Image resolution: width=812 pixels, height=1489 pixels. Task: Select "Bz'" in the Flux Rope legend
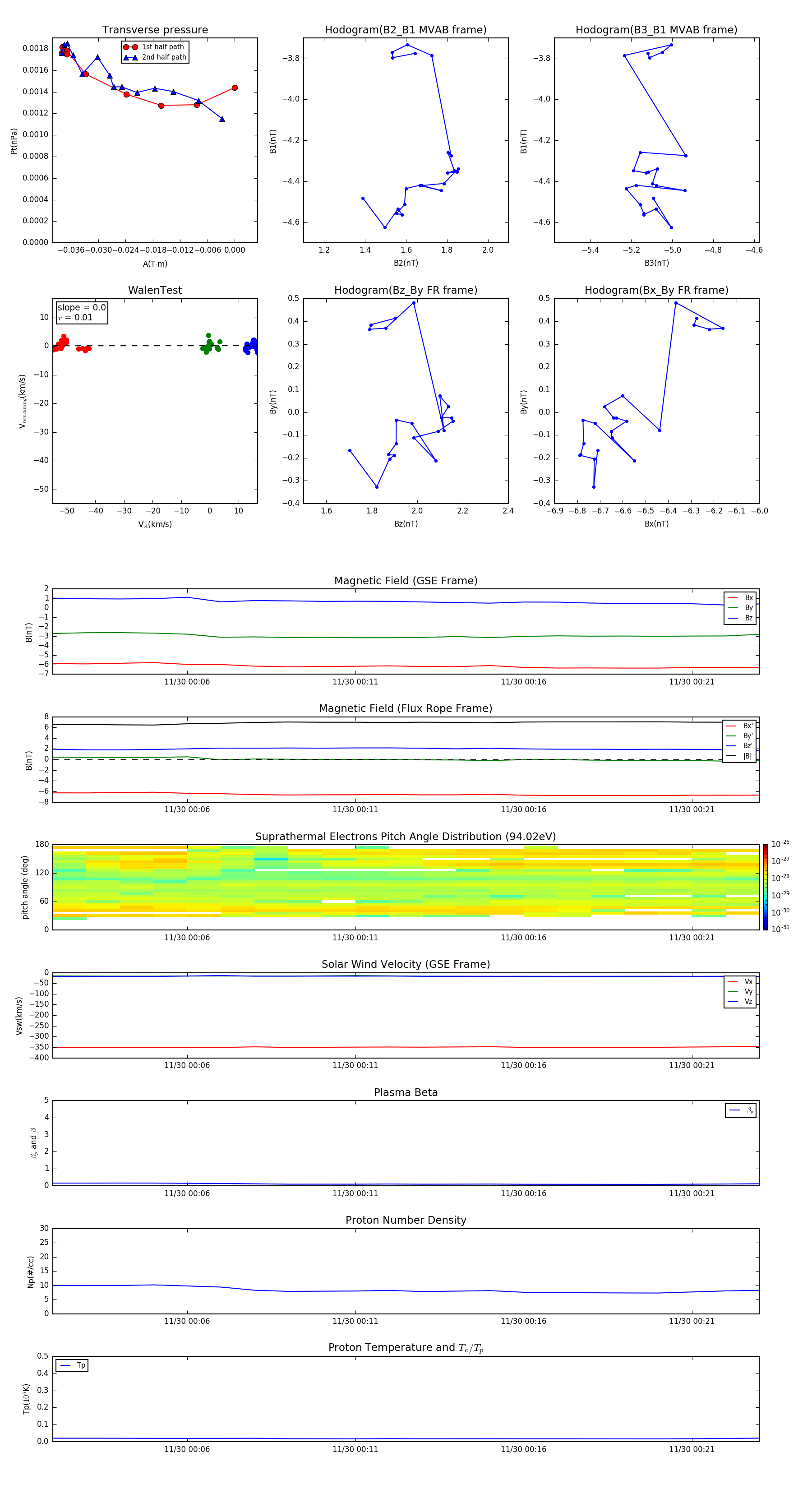pyautogui.click(x=740, y=746)
